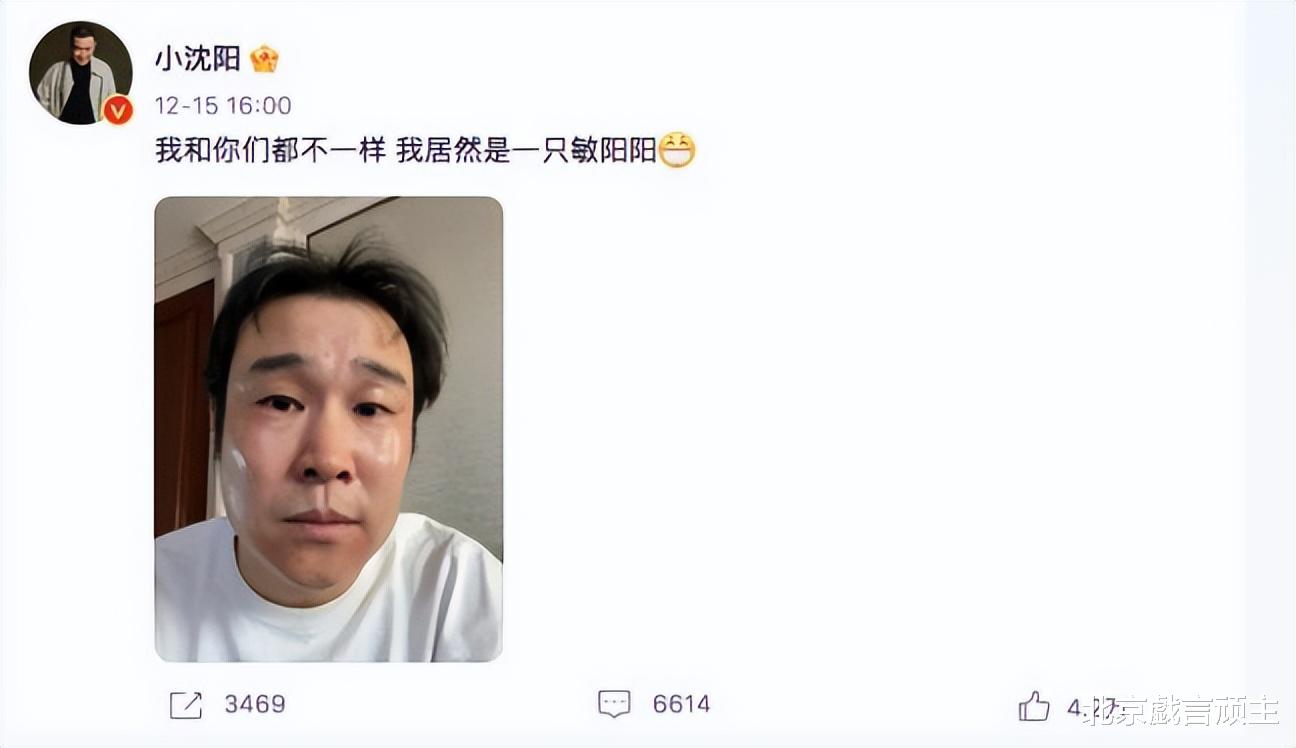Click the repost share icon

(x=186, y=705)
